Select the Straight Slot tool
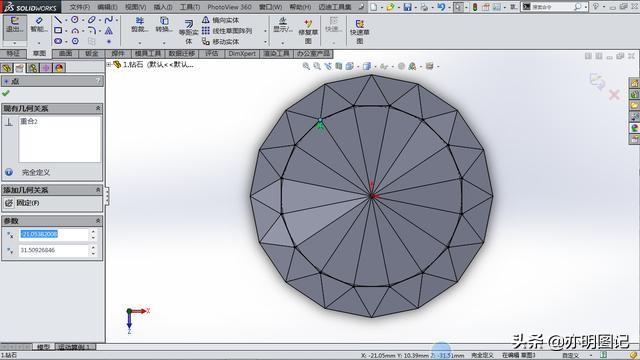The width and height of the screenshot is (640, 360). [58, 41]
